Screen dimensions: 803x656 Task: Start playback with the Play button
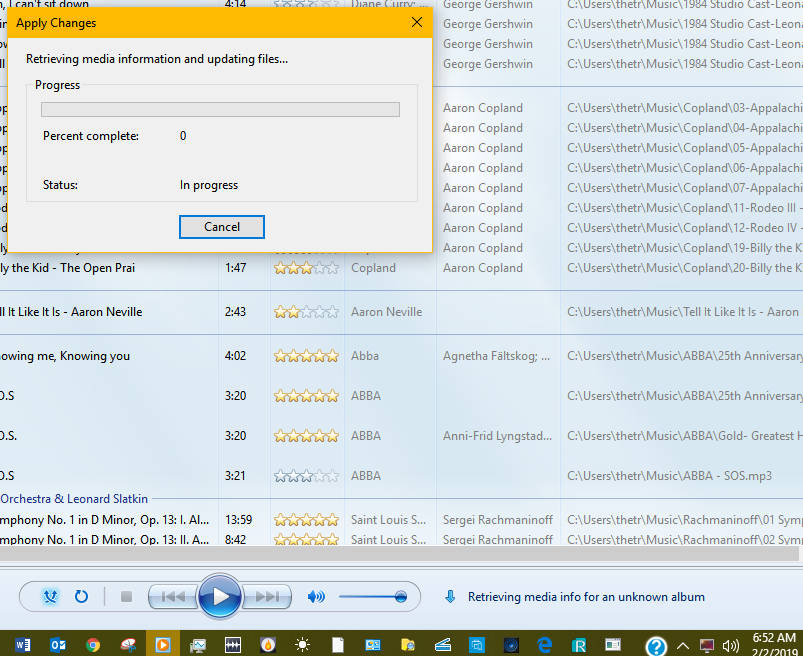(x=220, y=597)
